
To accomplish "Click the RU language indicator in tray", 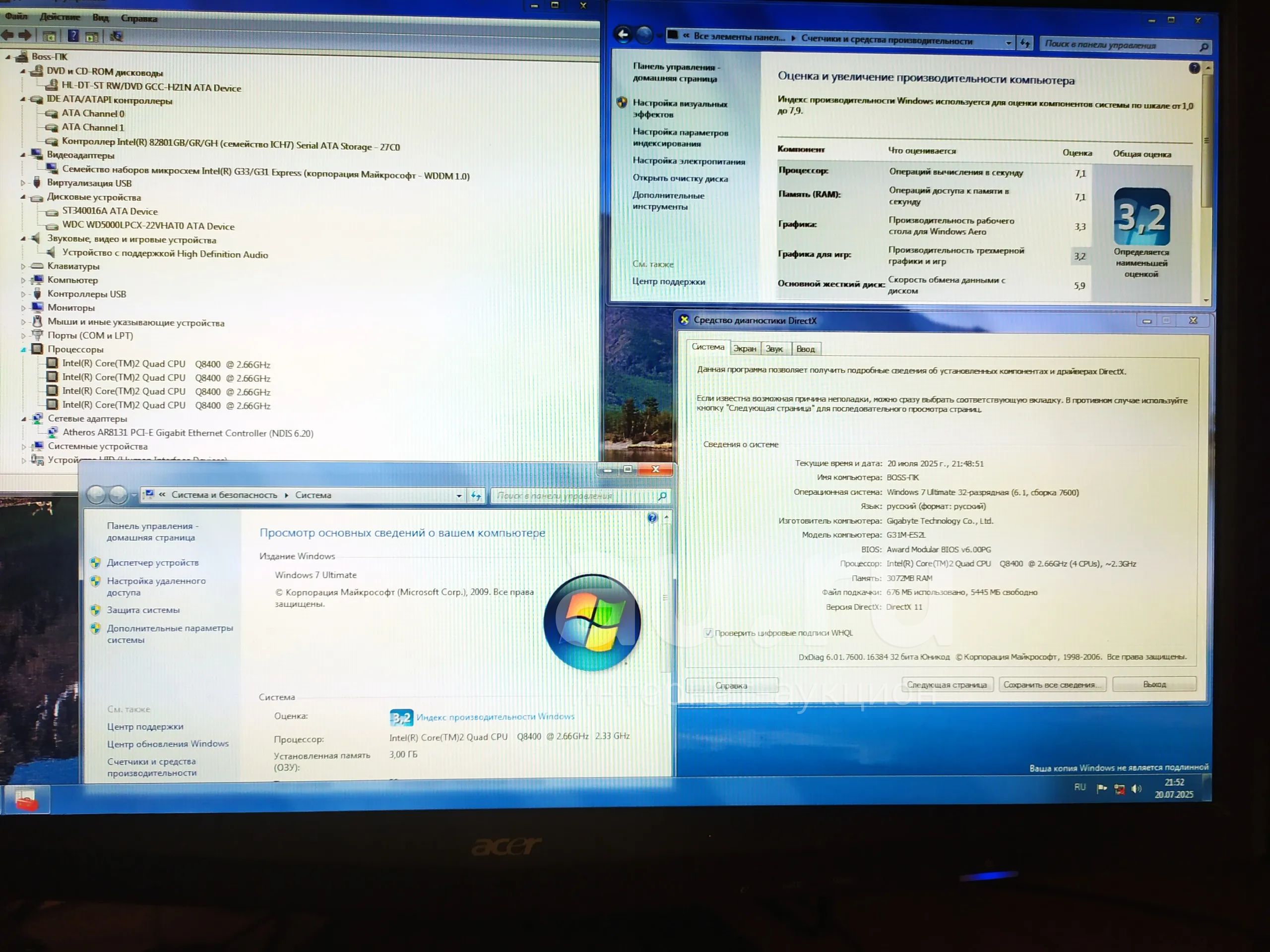I will click(1079, 787).
